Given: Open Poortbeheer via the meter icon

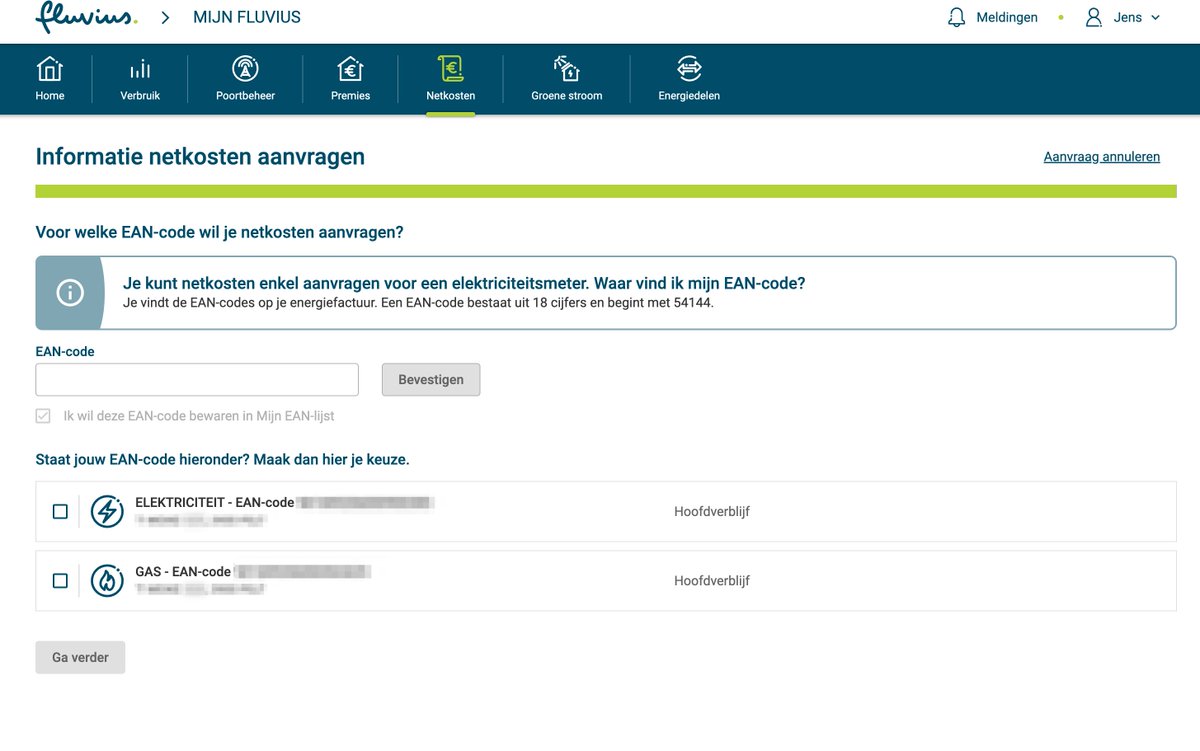Looking at the screenshot, I should 244,70.
